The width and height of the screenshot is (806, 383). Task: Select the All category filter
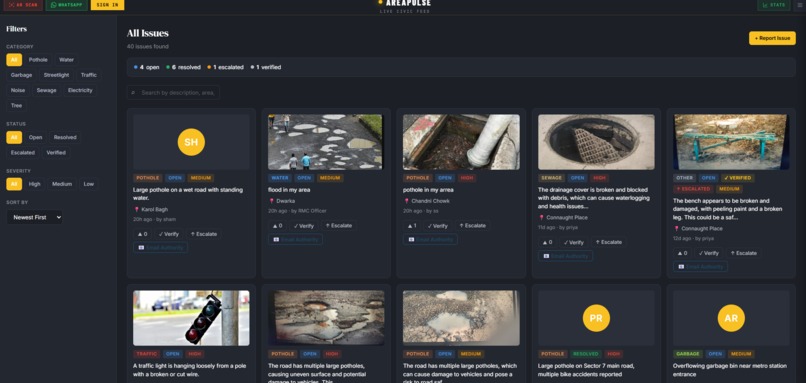point(14,60)
